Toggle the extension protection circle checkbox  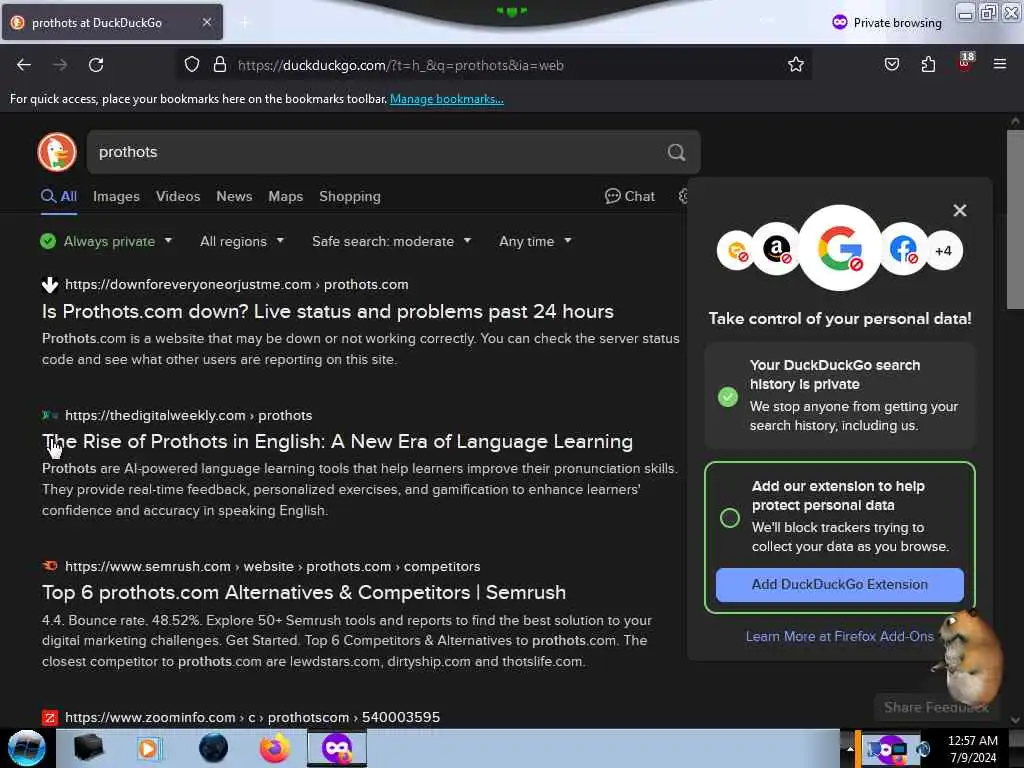(x=729, y=518)
